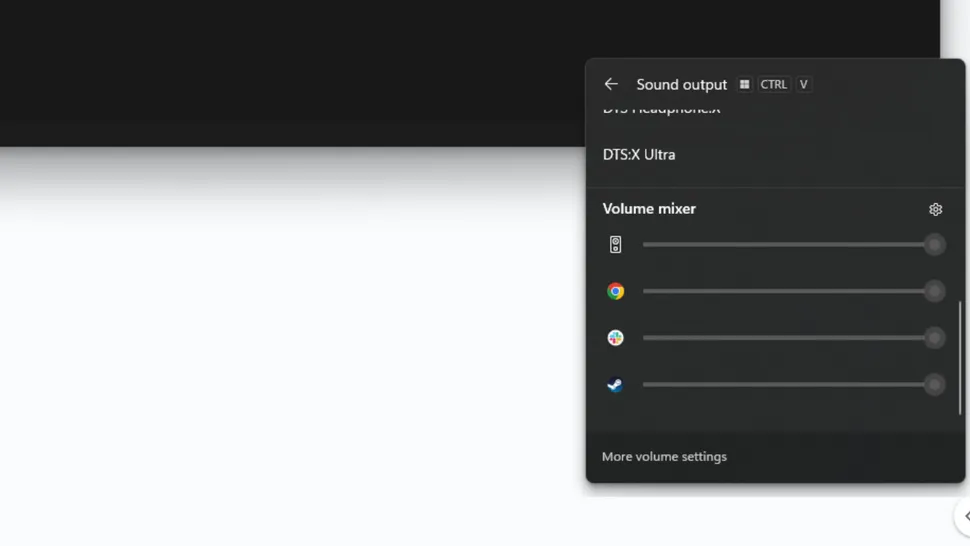
Task: Open More volume settings
Action: click(664, 457)
